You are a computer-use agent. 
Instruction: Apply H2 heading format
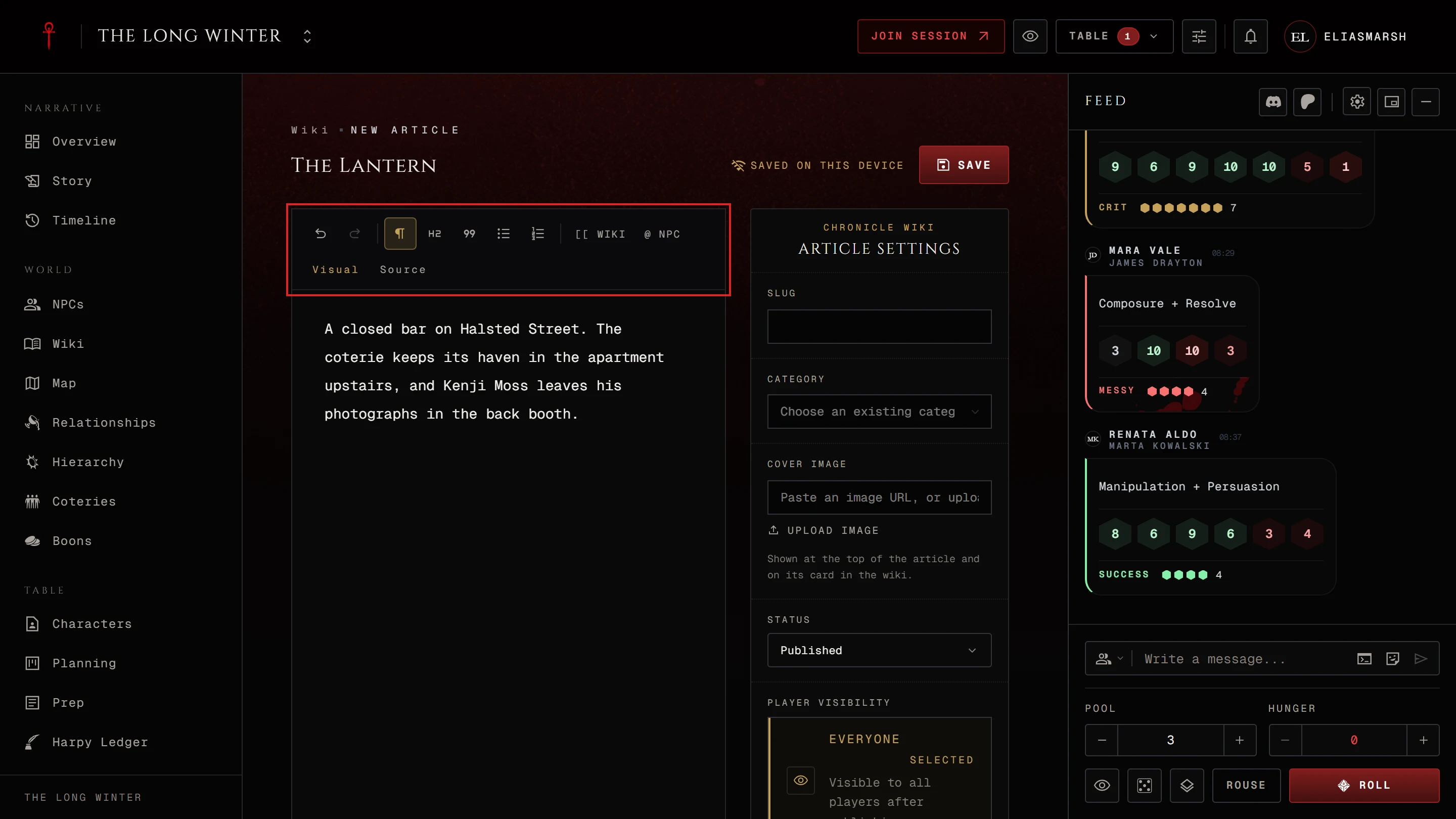click(435, 234)
